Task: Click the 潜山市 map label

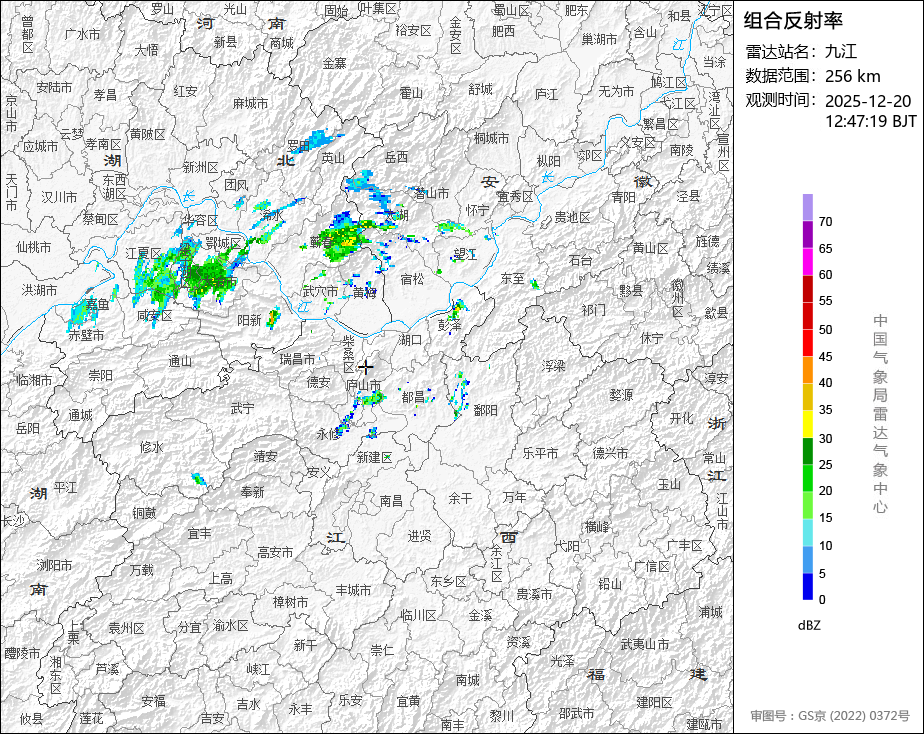Action: (432, 193)
